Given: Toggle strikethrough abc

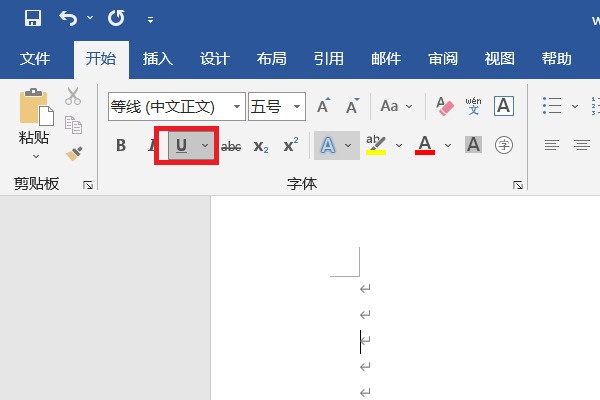Looking at the screenshot, I should pos(231,146).
